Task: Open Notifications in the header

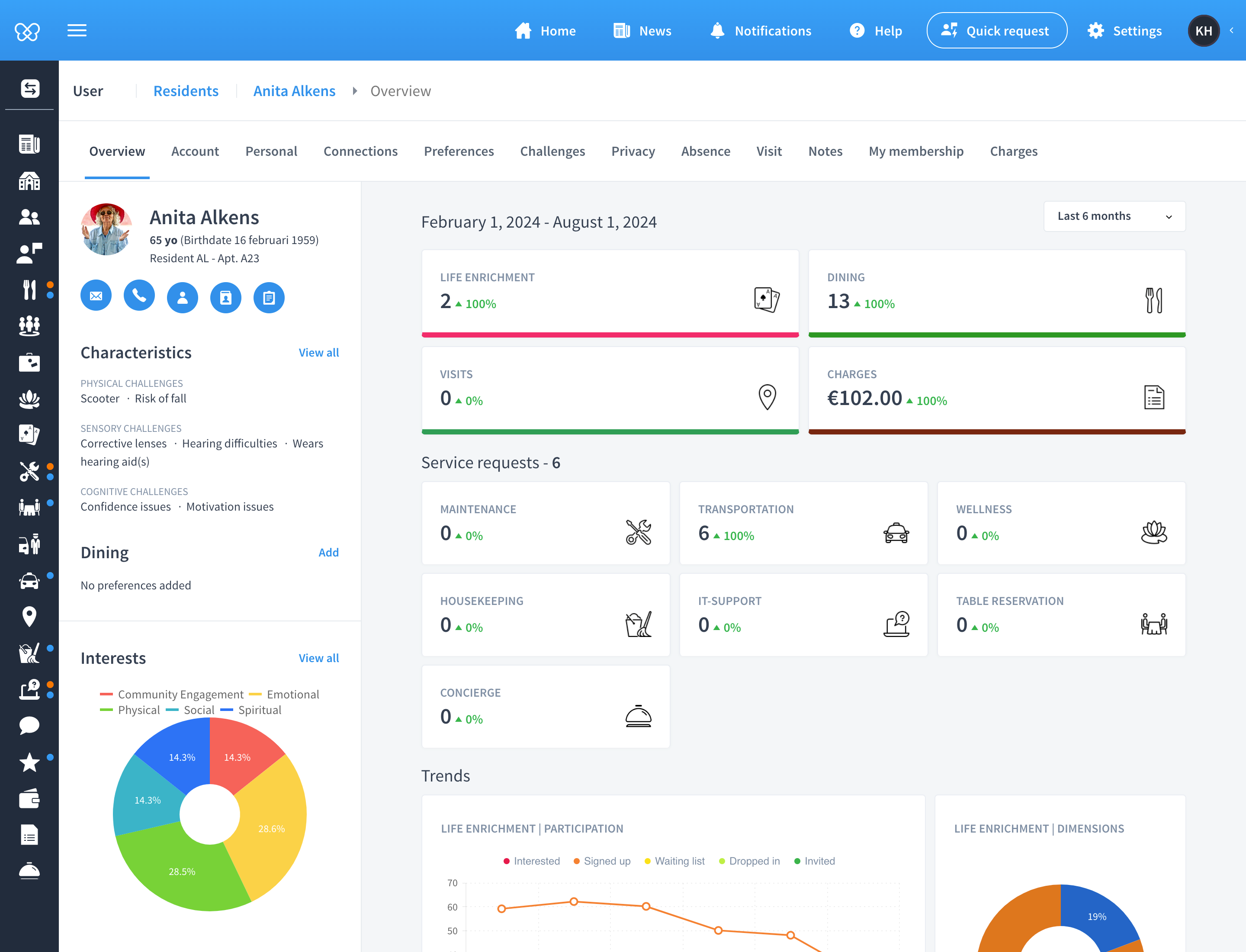Action: (761, 31)
